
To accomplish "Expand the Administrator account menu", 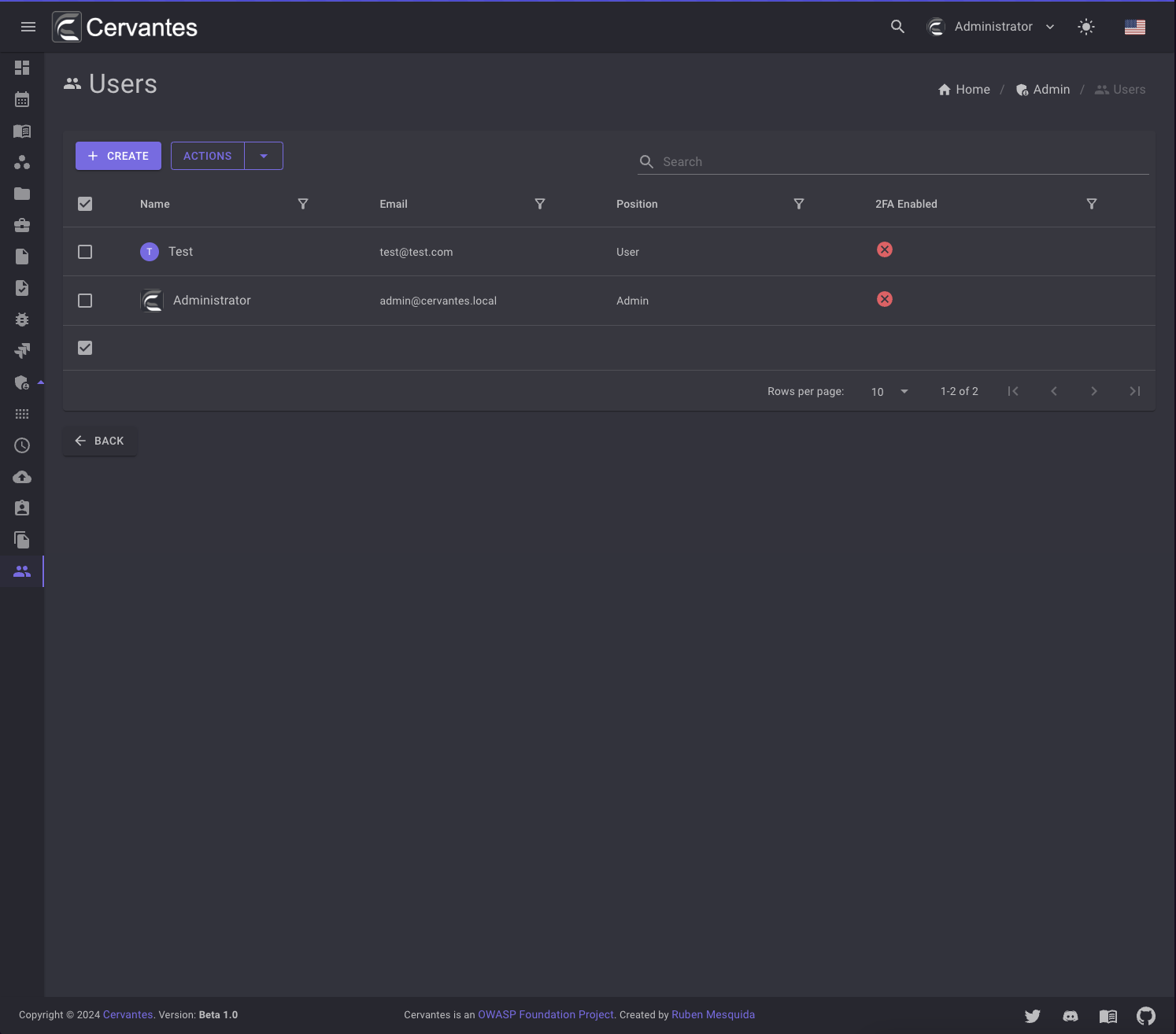I will tap(992, 27).
